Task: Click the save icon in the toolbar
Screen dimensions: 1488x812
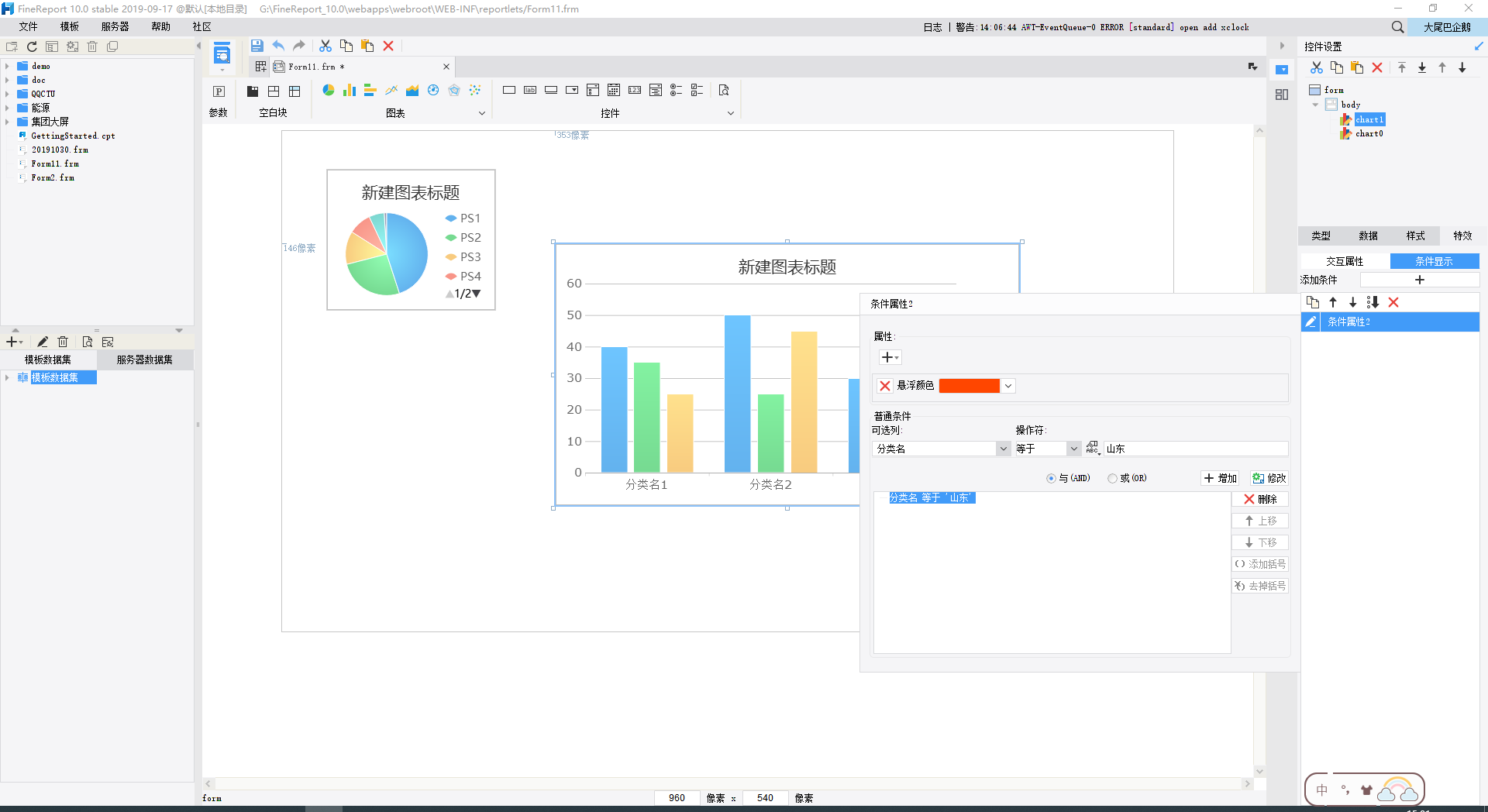Action: click(x=257, y=46)
